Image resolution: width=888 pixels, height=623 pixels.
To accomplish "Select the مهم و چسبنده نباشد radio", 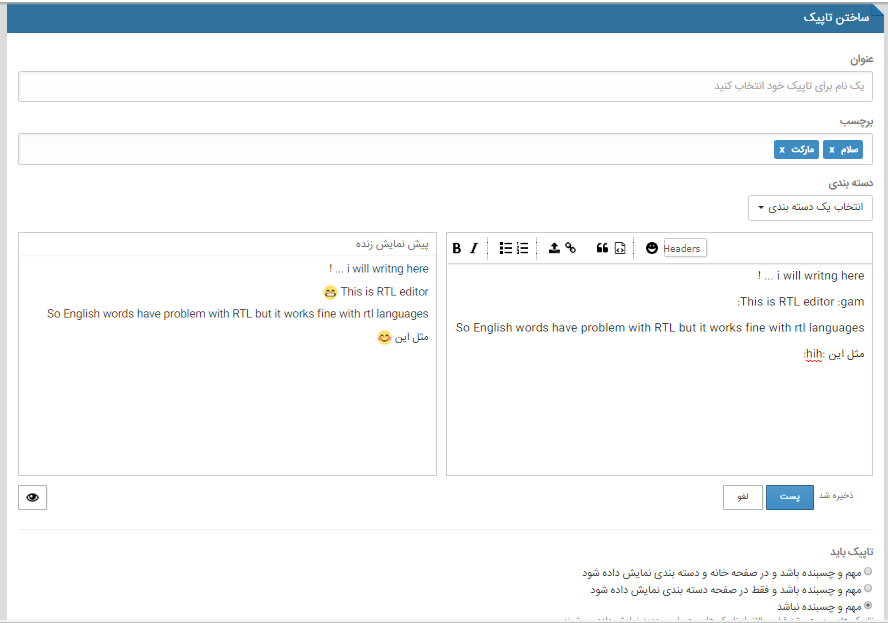I will click(868, 605).
